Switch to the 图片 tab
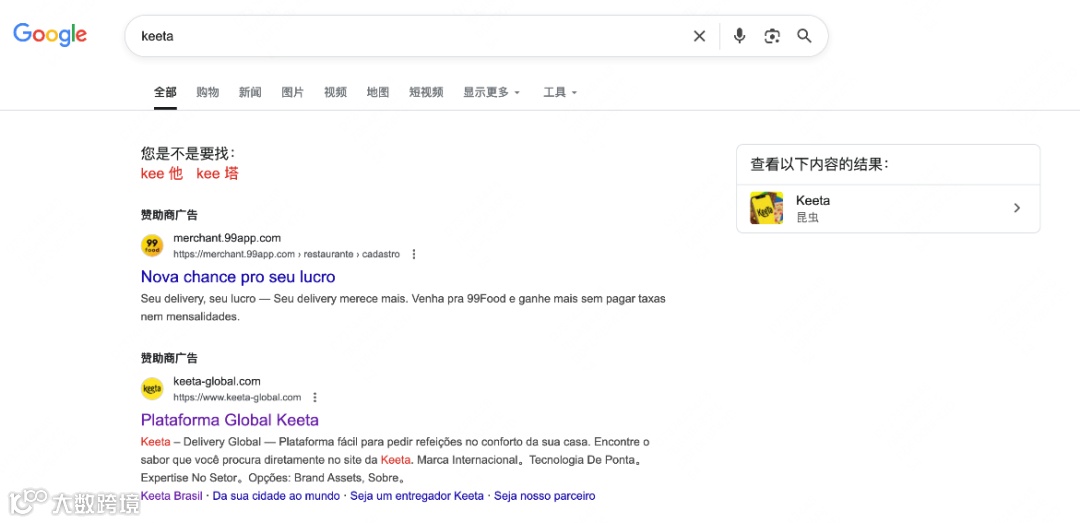 tap(293, 92)
